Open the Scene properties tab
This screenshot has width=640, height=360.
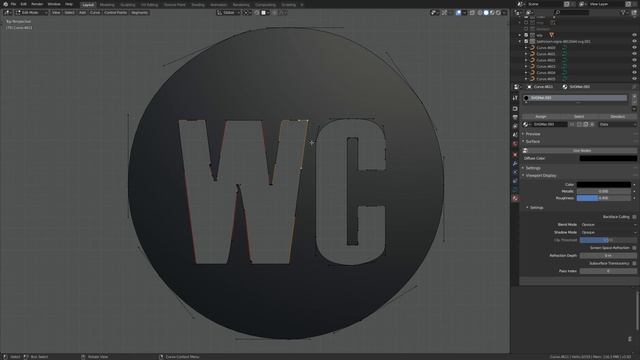click(x=515, y=134)
